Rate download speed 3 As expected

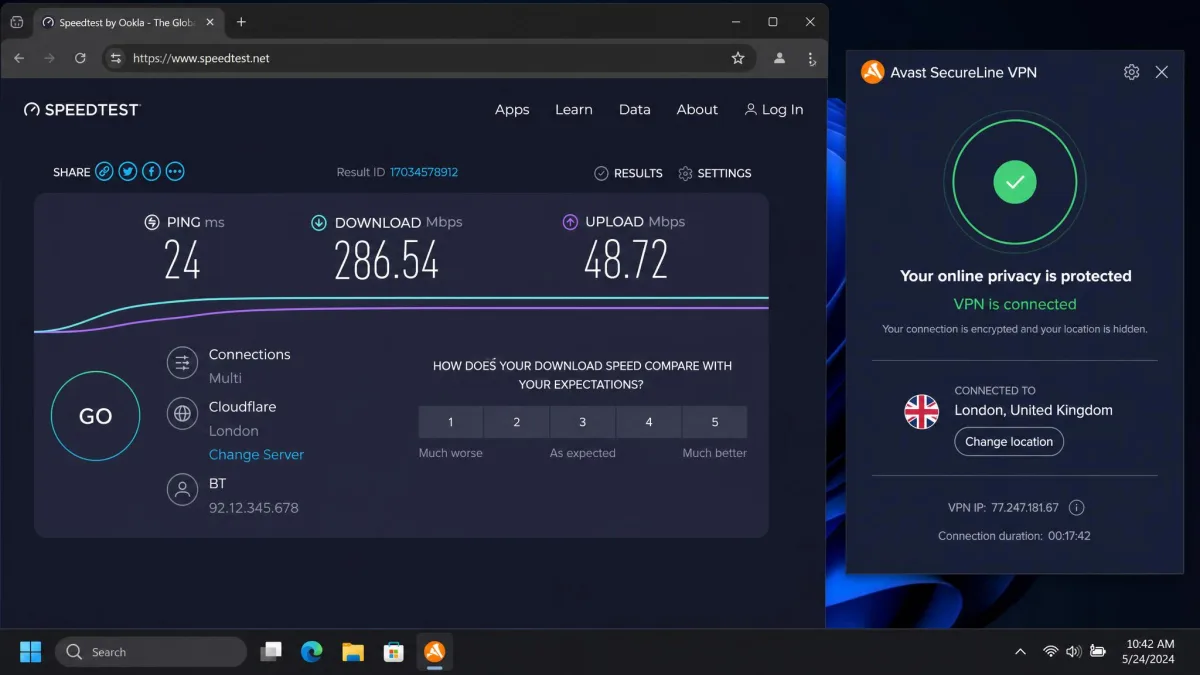(x=582, y=422)
